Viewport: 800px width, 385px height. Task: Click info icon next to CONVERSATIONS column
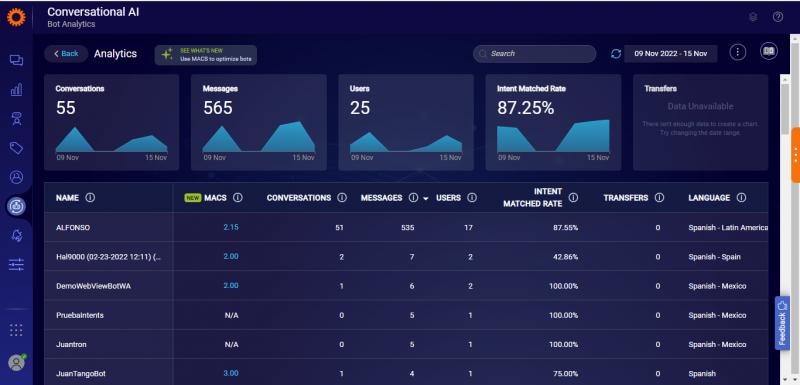pyautogui.click(x=342, y=197)
